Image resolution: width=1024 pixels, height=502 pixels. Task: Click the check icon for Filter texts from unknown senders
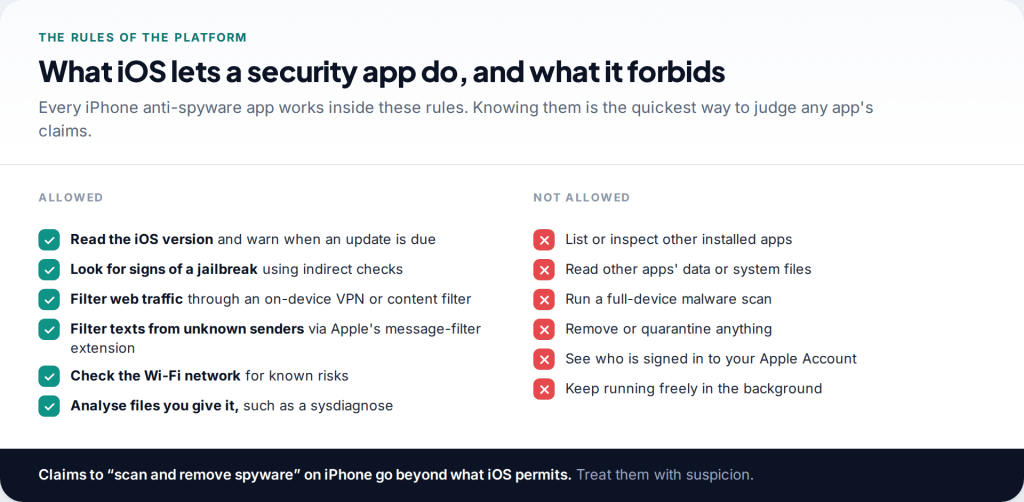coord(49,330)
